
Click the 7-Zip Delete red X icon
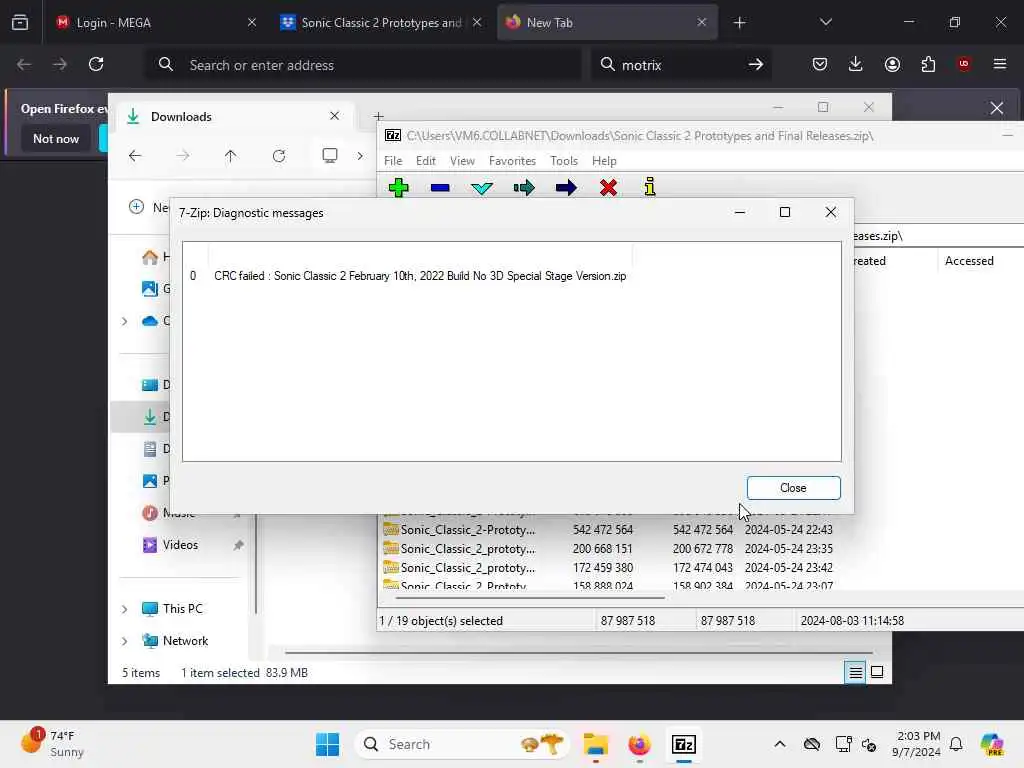(608, 188)
